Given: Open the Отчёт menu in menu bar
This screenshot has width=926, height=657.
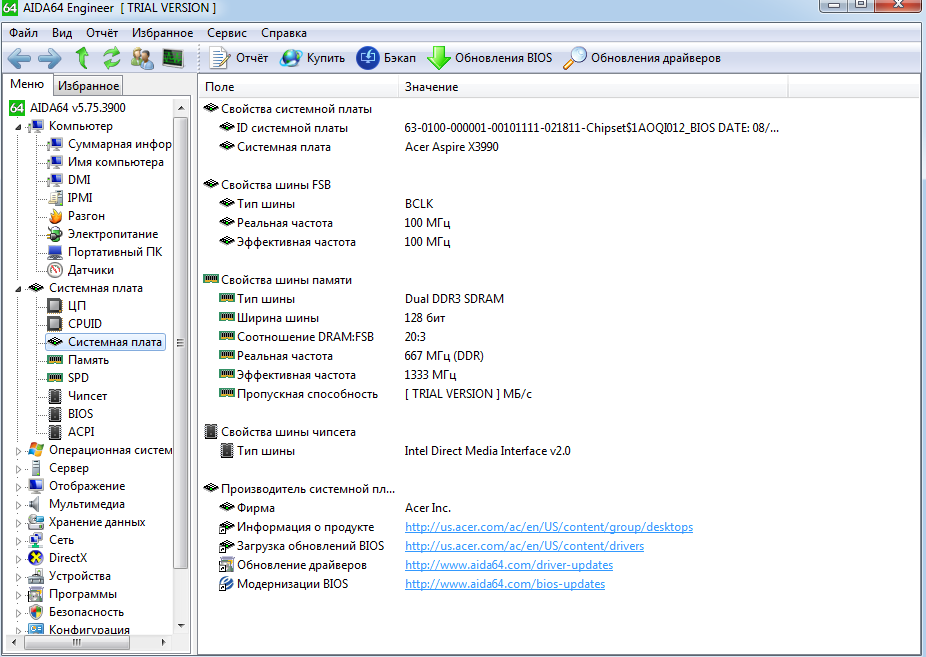Looking at the screenshot, I should [x=102, y=33].
